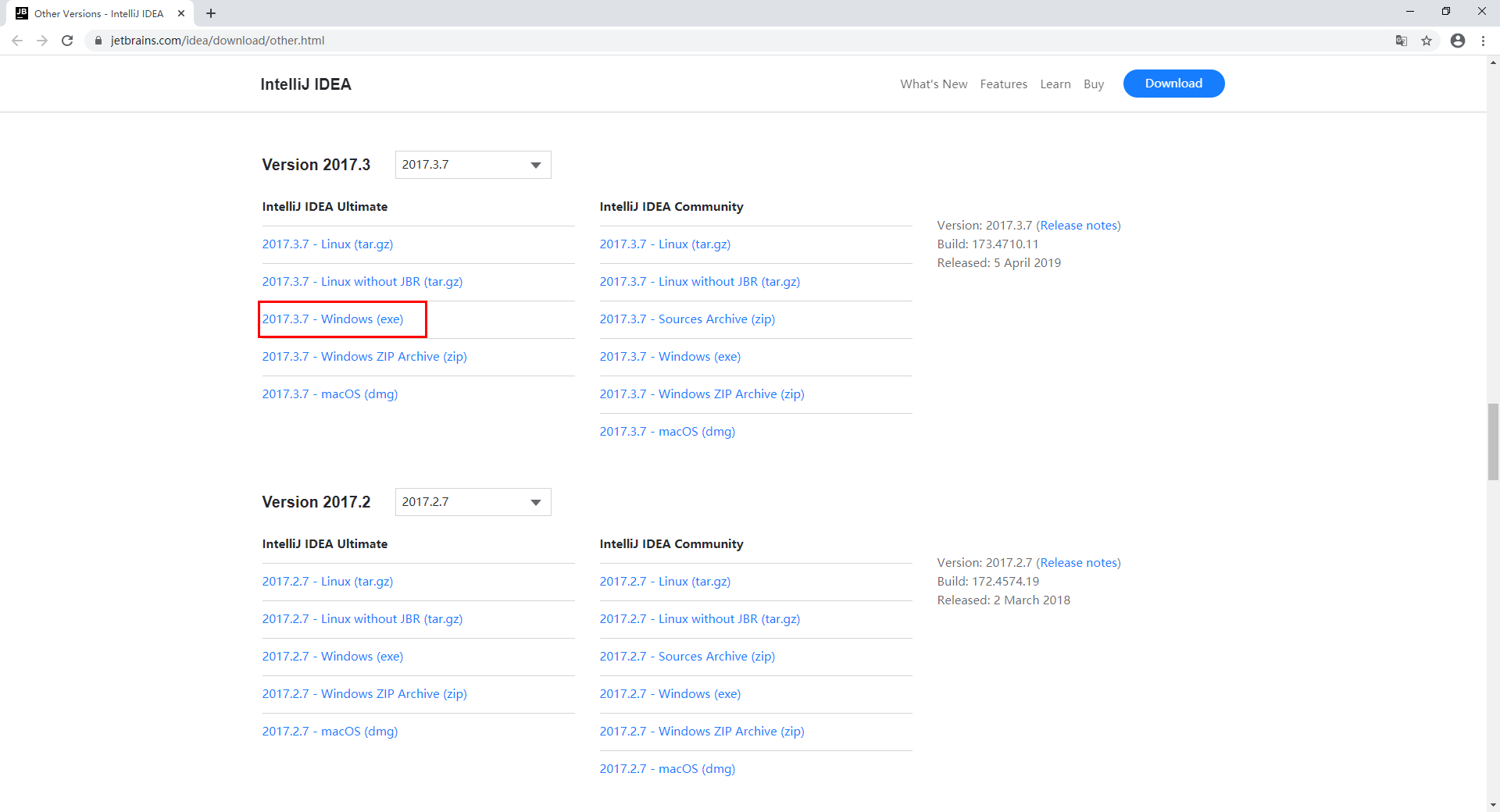This screenshot has width=1500, height=812.
Task: Open the 2017.3.7 version dropdown
Action: click(473, 165)
